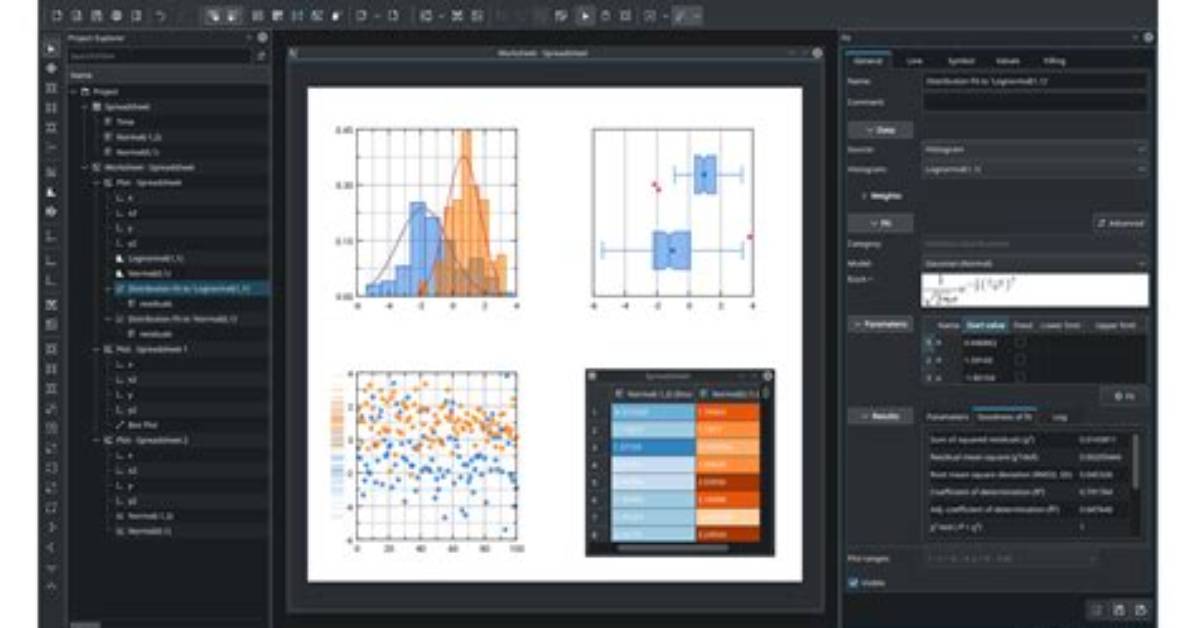Click the first icon in the top toolbar
The width and height of the screenshot is (1196, 628).
57,15
